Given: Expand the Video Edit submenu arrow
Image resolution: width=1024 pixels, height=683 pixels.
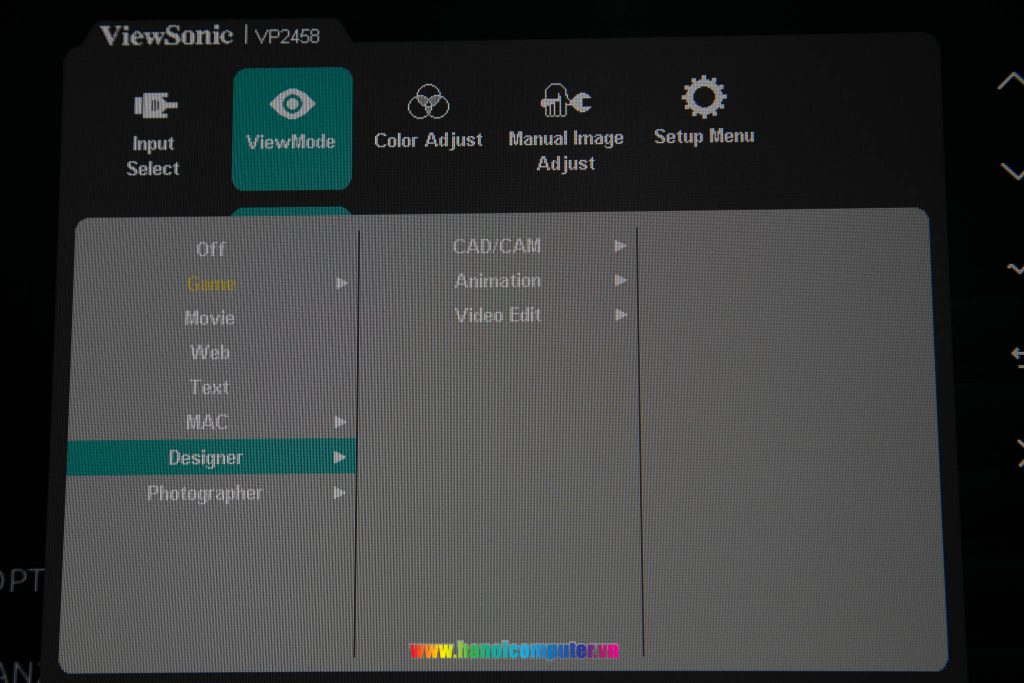Looking at the screenshot, I should tap(621, 315).
